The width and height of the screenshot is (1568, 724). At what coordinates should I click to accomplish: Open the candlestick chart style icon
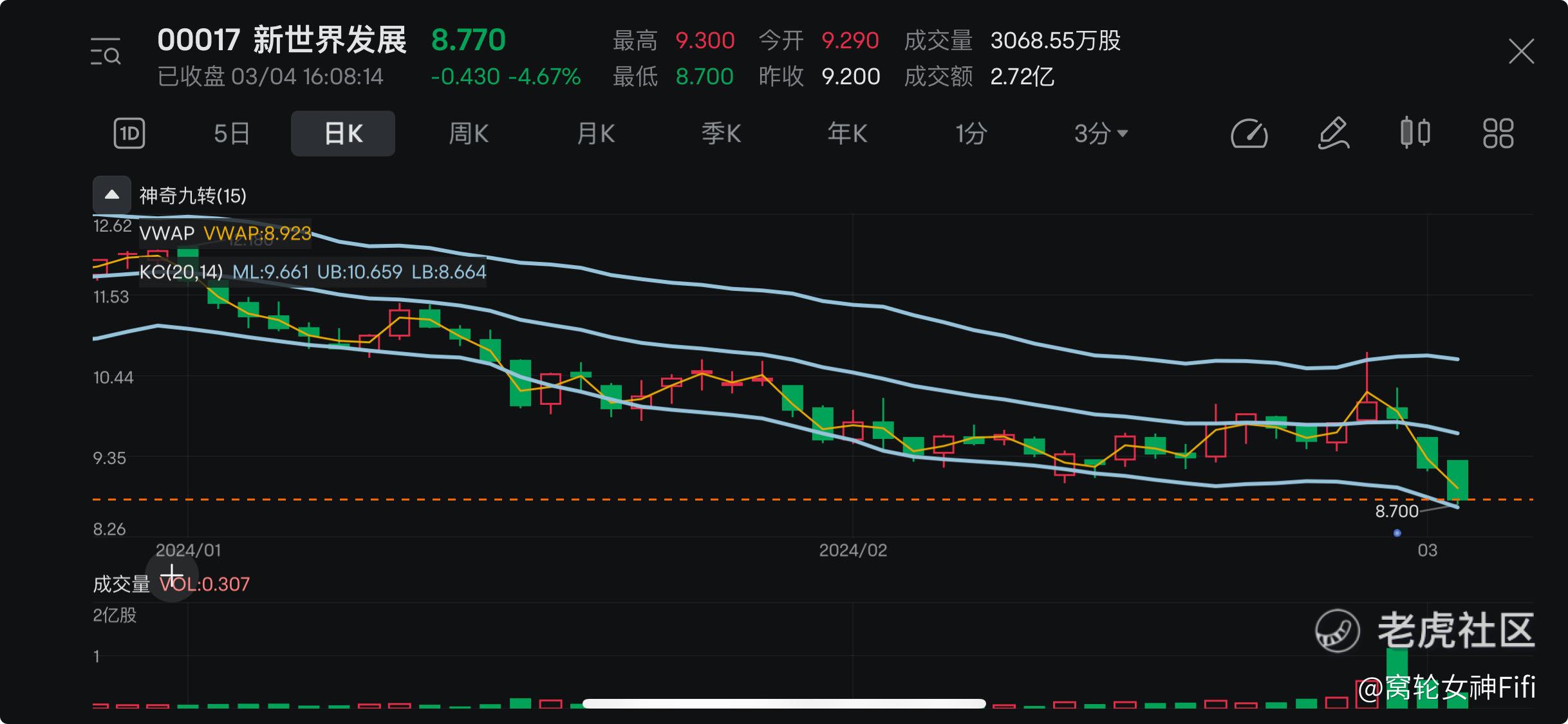point(1415,133)
